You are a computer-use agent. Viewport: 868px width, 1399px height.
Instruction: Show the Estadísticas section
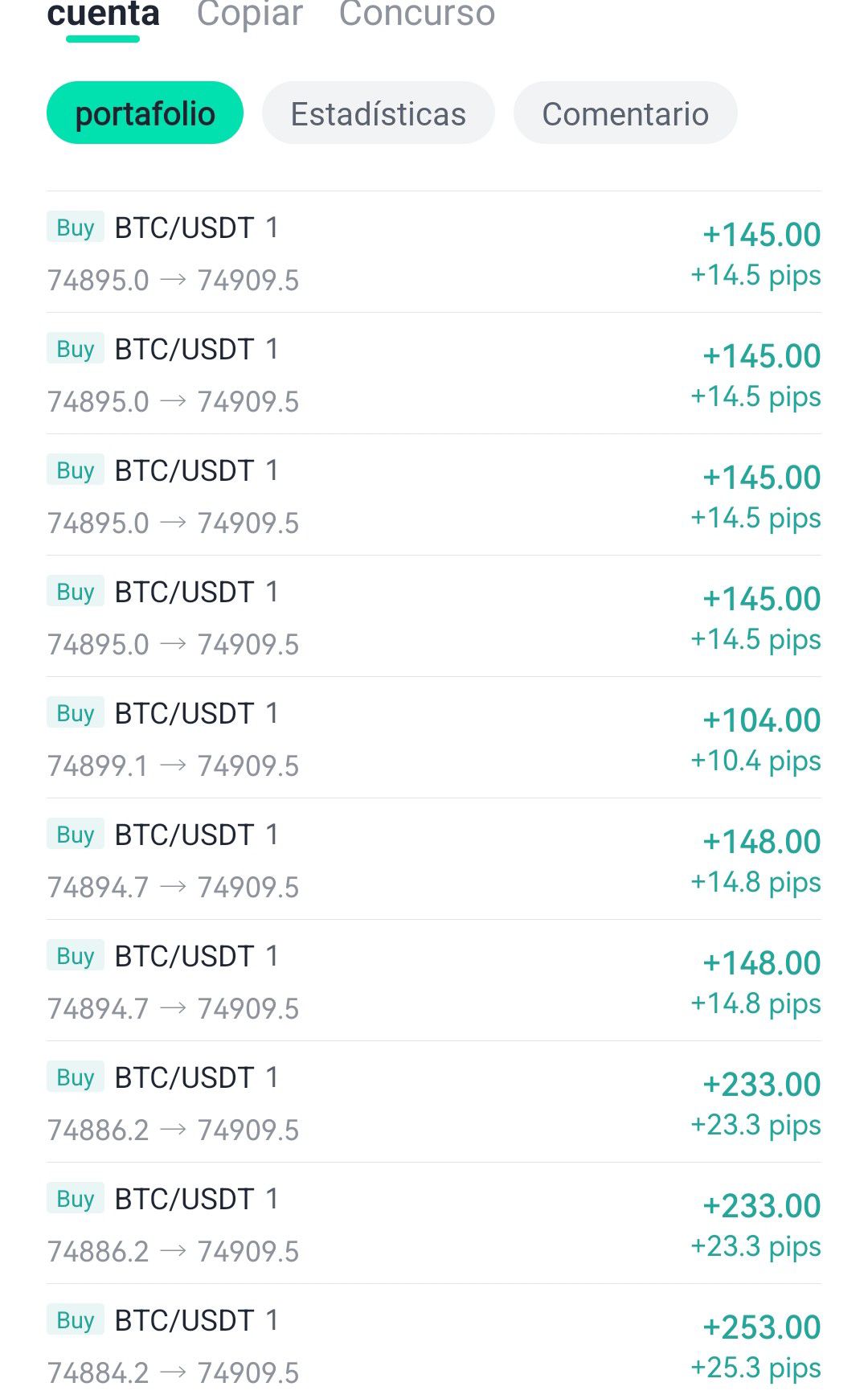[378, 113]
